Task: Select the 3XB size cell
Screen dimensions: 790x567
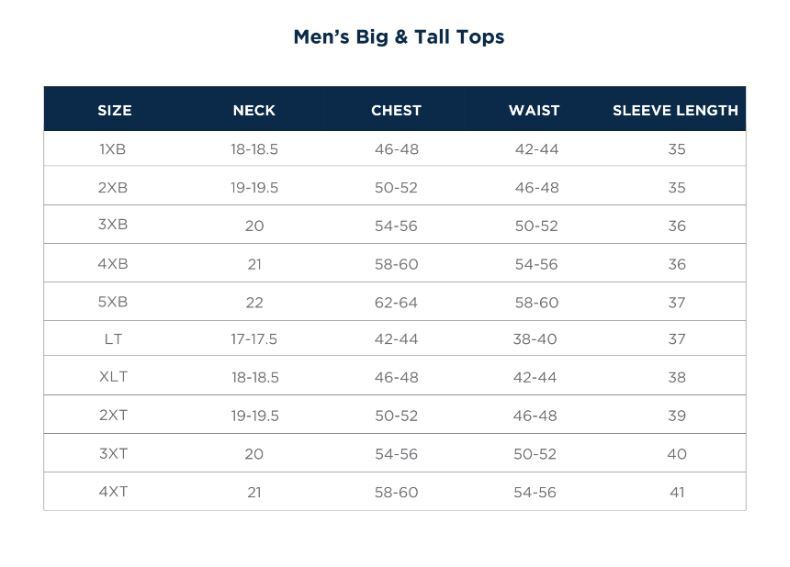Action: point(113,225)
